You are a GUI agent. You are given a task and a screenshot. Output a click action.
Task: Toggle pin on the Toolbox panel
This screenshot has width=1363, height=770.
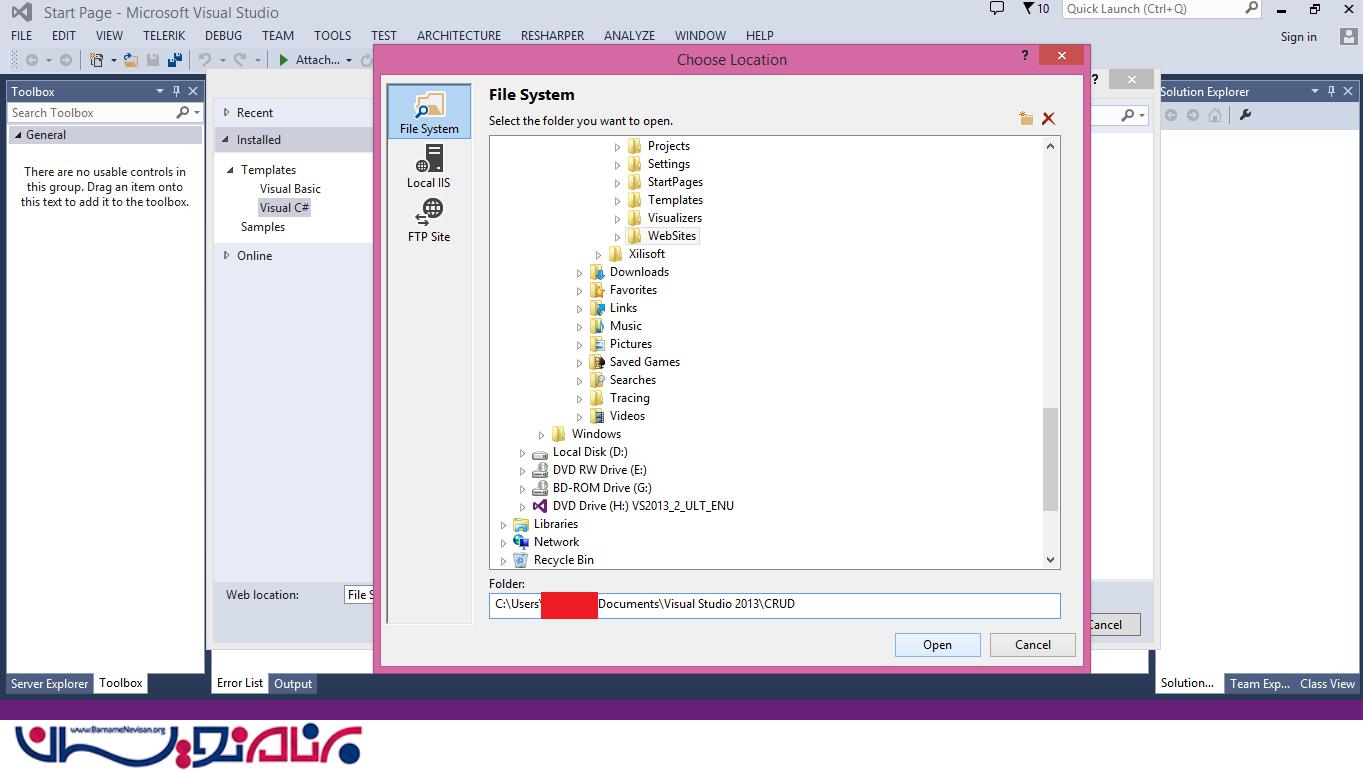click(x=177, y=91)
